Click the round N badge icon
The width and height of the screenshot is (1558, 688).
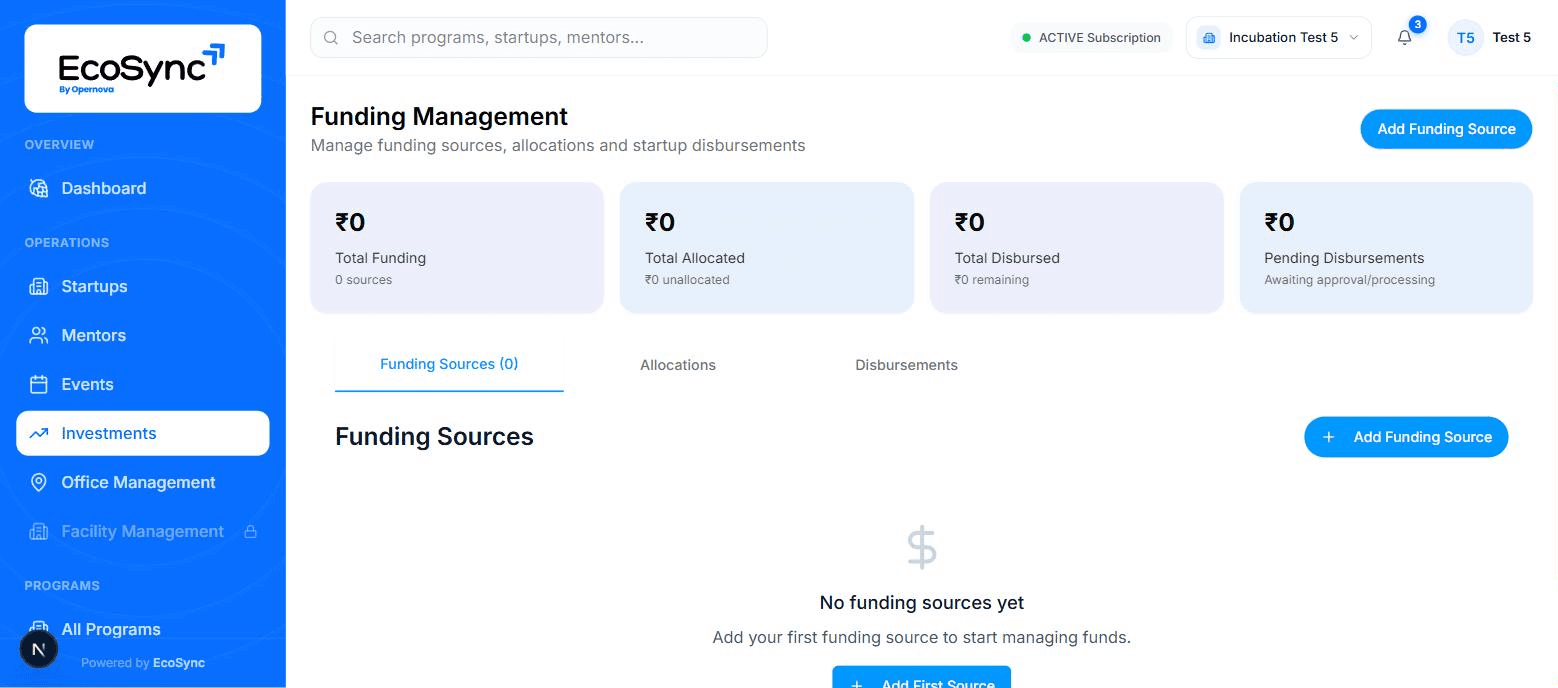point(39,649)
